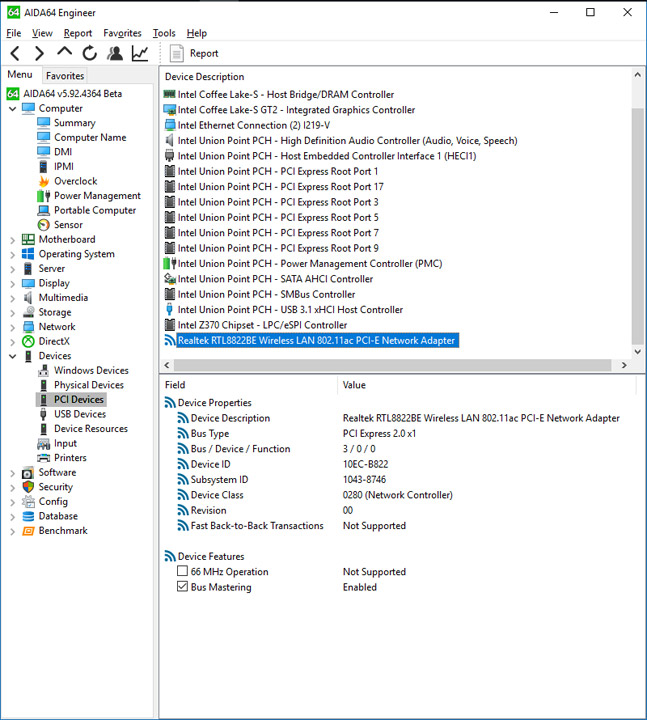Expand the Benchmark tree node
Viewport: 647px width, 720px height.
pyautogui.click(x=12, y=531)
